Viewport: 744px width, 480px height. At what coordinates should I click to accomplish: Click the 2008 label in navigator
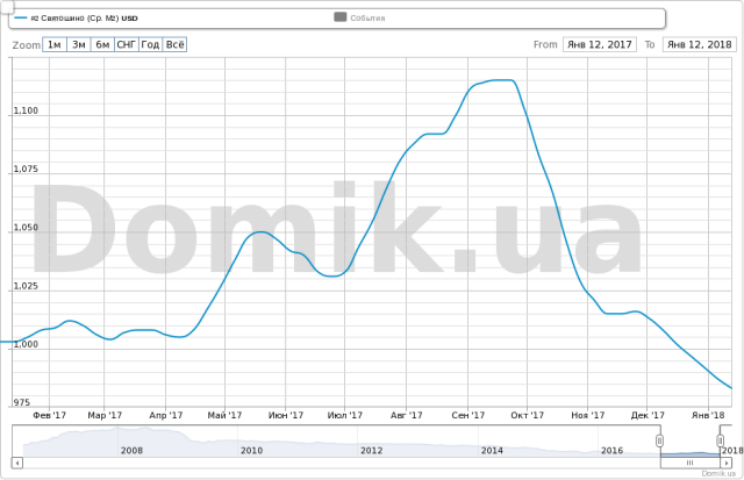click(131, 450)
